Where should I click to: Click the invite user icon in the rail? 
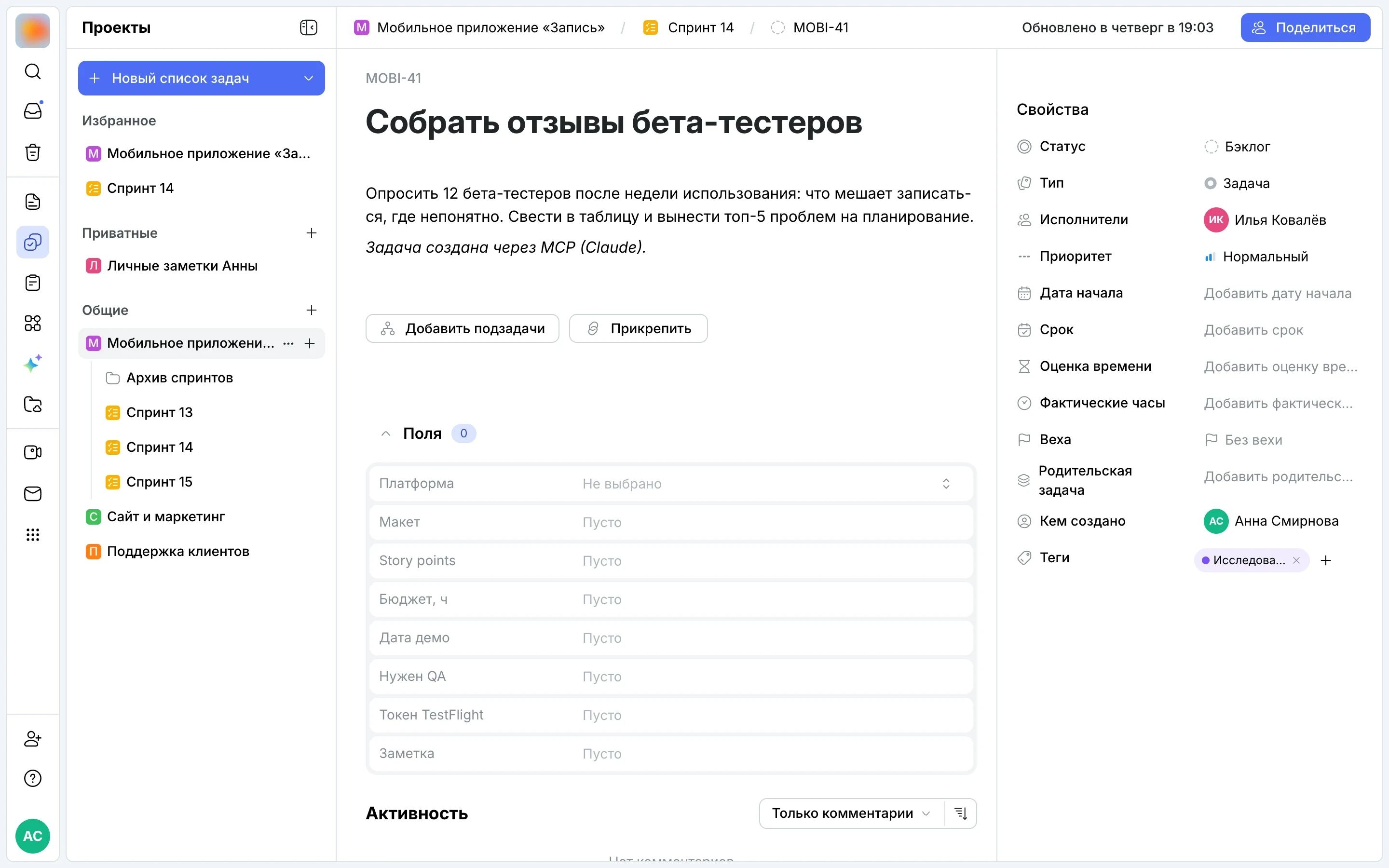[33, 738]
